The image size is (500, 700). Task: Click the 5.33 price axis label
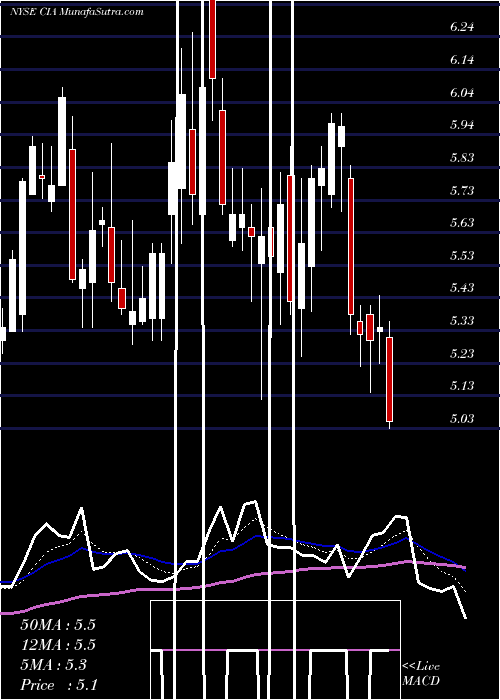[462, 321]
